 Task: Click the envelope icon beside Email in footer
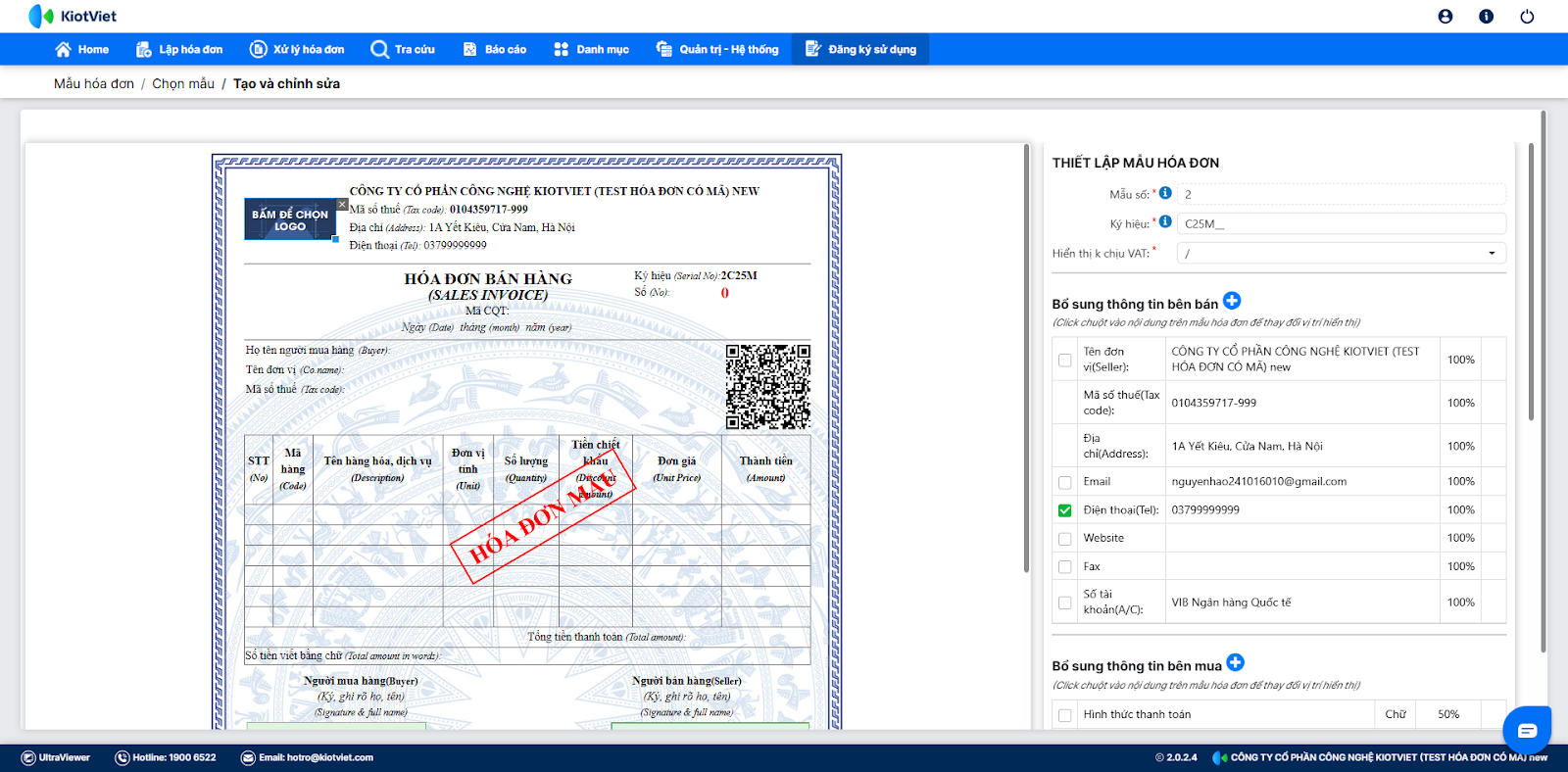click(248, 757)
